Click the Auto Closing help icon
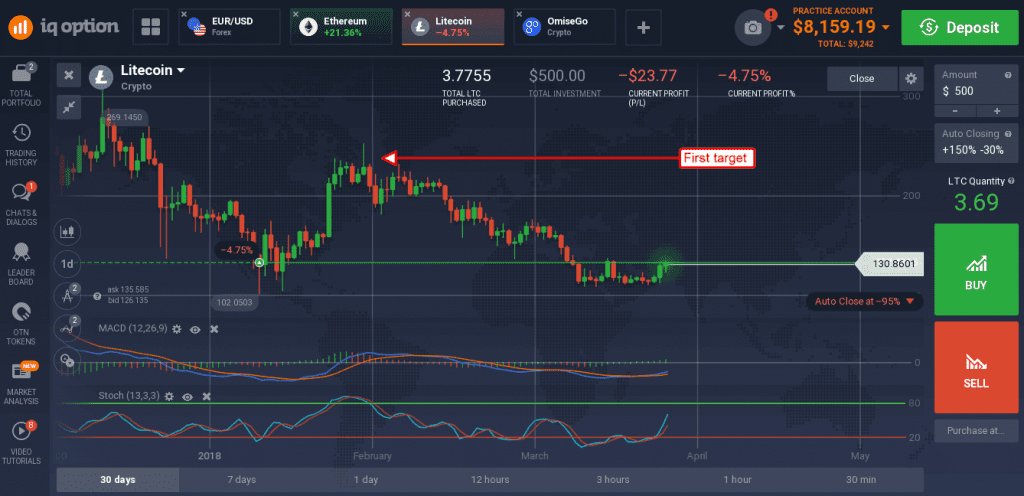 point(1008,133)
